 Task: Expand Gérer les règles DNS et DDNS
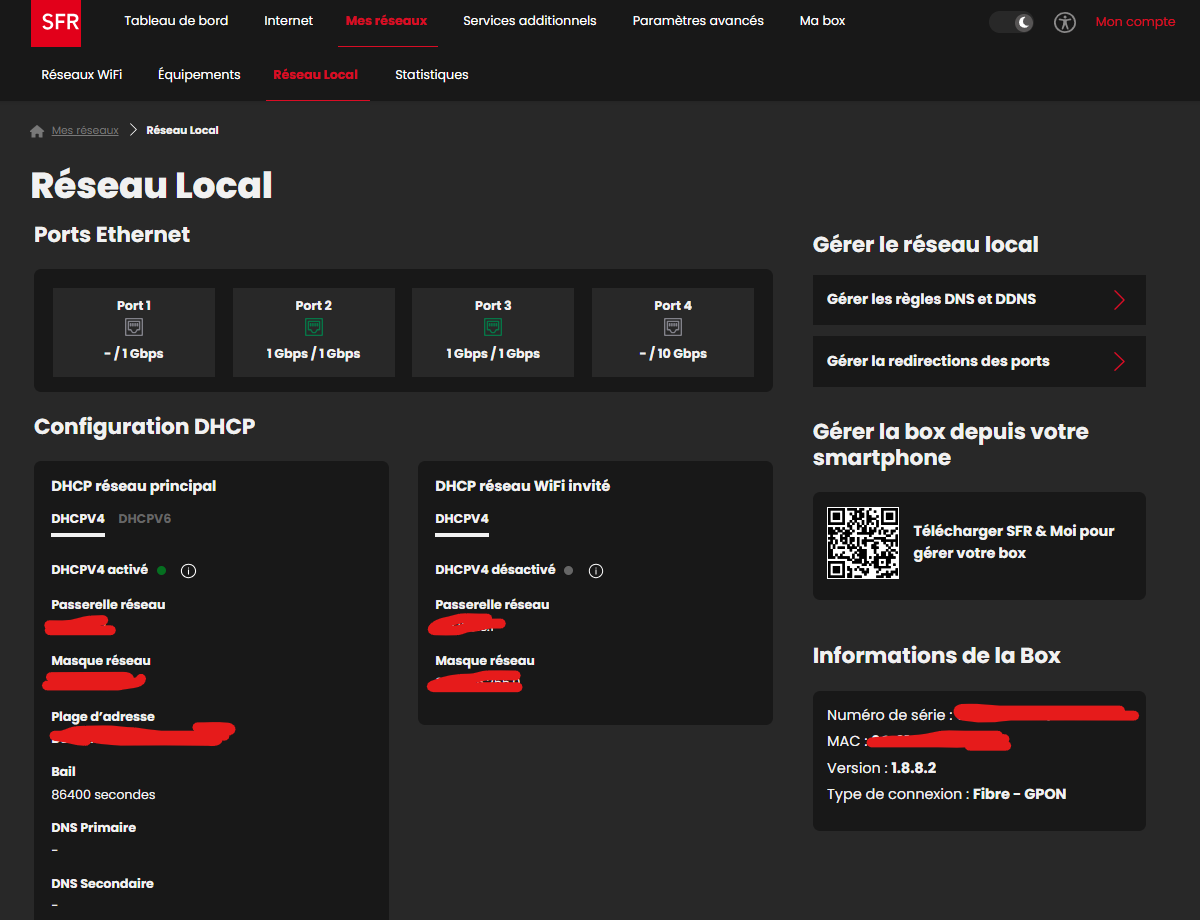pos(979,300)
